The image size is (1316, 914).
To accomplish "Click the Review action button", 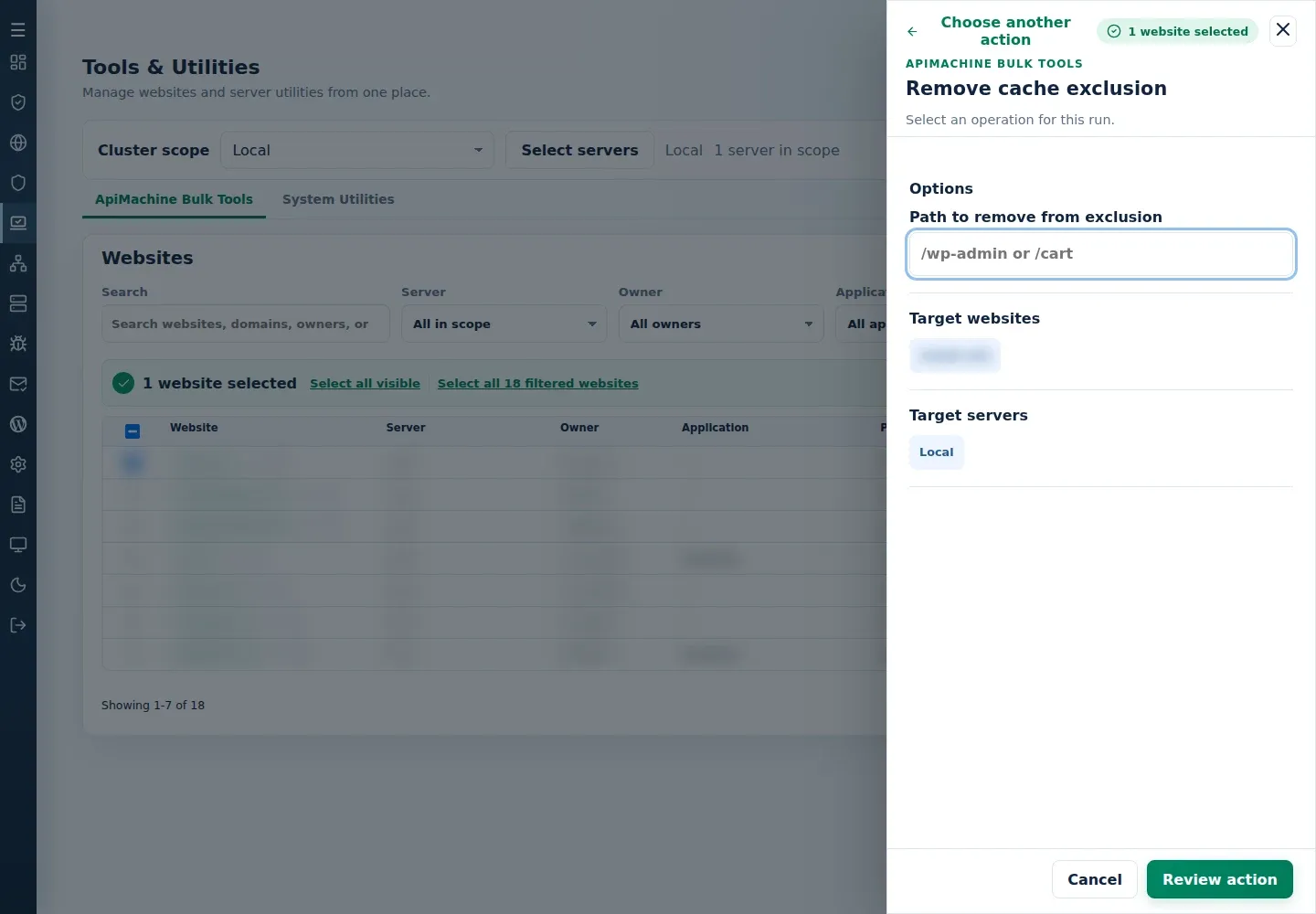I will pyautogui.click(x=1220, y=879).
